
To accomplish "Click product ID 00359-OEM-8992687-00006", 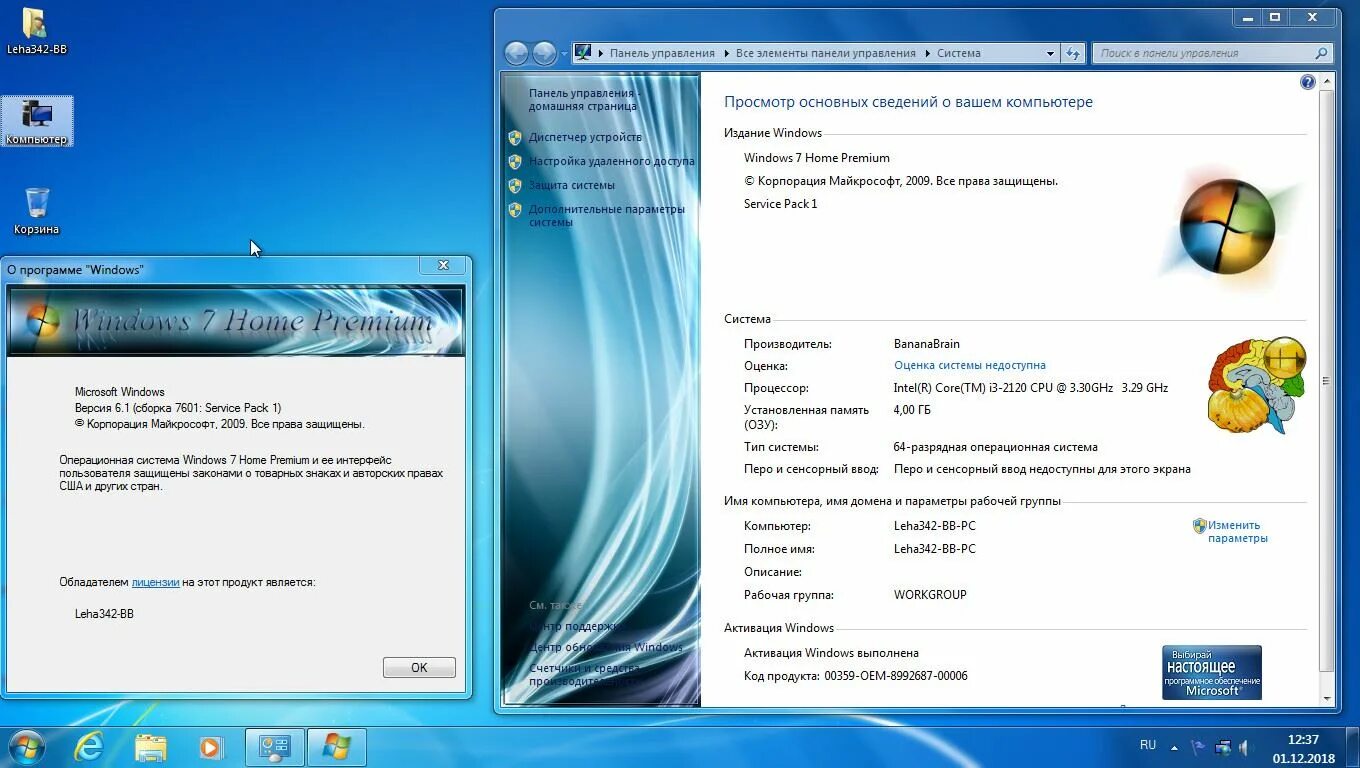I will 896,676.
